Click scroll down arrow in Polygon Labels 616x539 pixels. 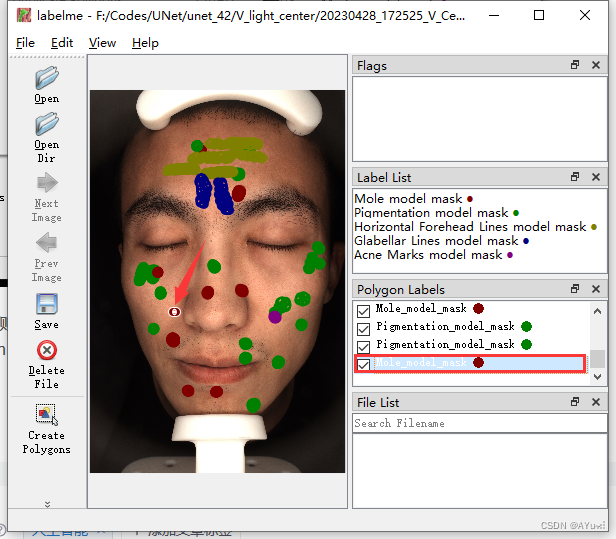click(598, 377)
